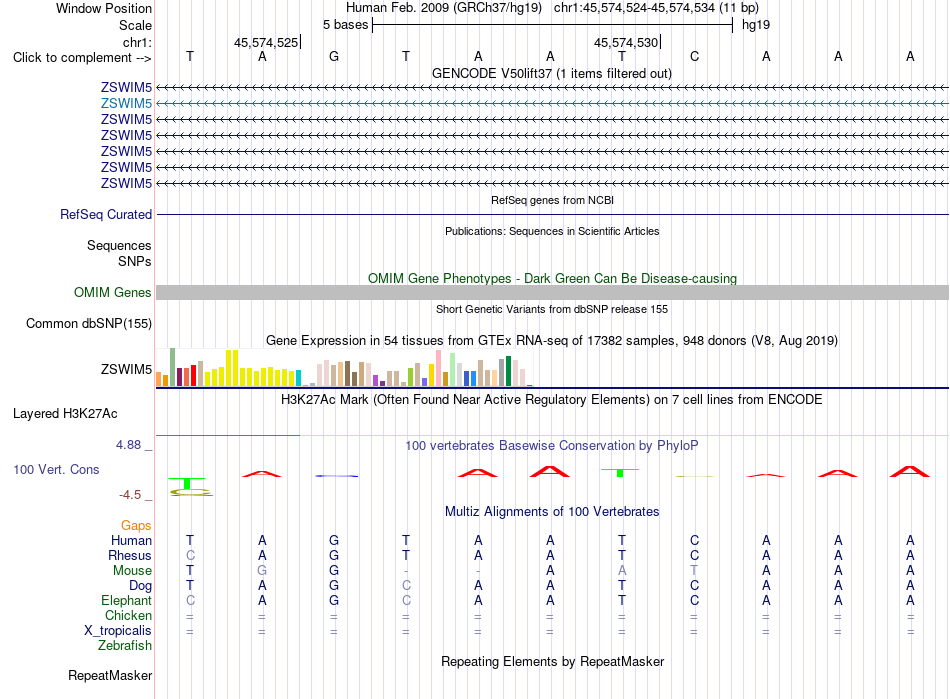Viewport: 950px width, 699px height.
Task: Open 'Publications: Sequences in Scientific Articles' title
Action: [552, 231]
